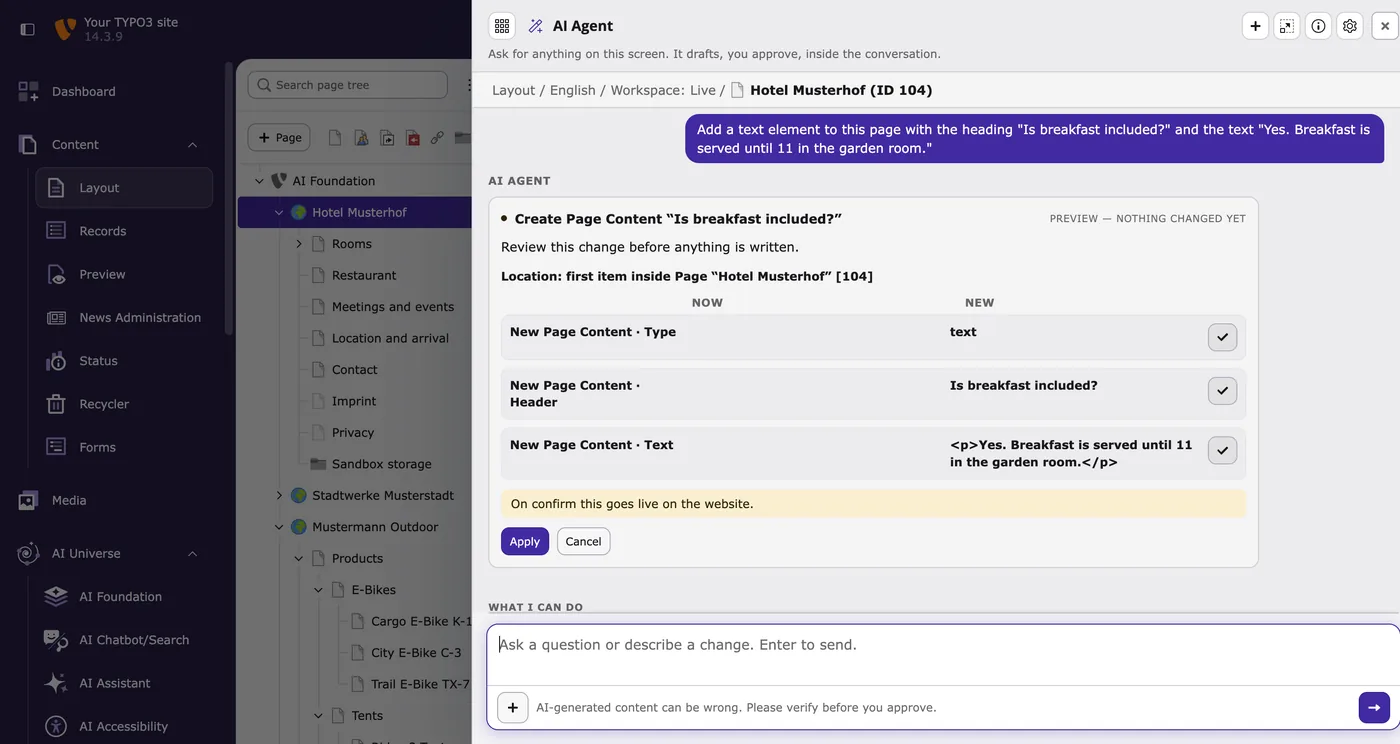Expand Stadtwerke Musterstadt tree node
The height and width of the screenshot is (744, 1400).
click(279, 495)
